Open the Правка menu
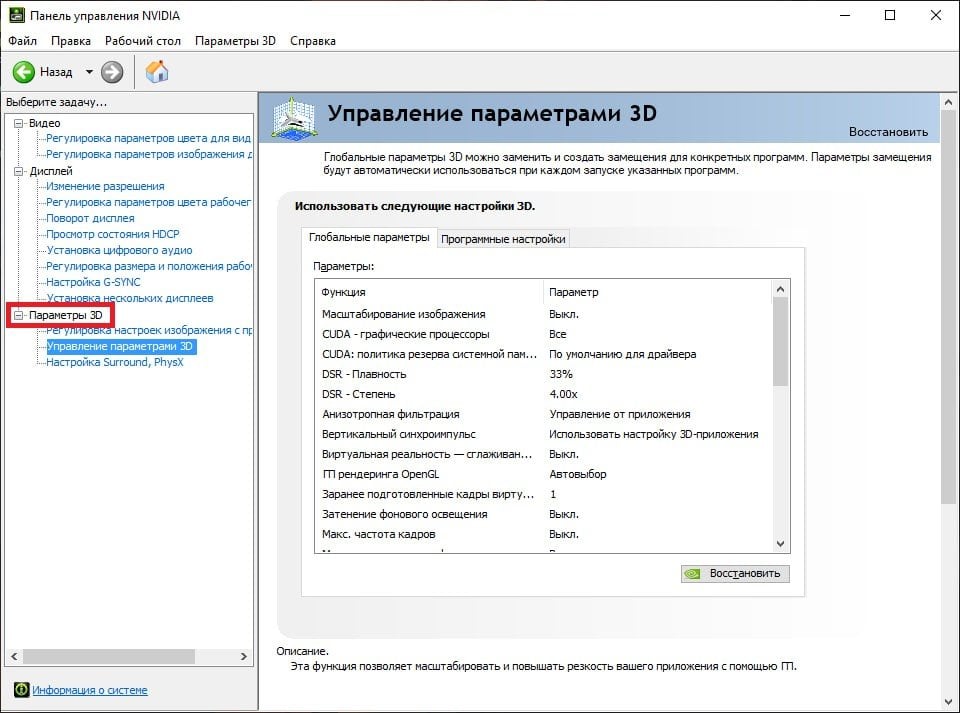 coord(70,41)
